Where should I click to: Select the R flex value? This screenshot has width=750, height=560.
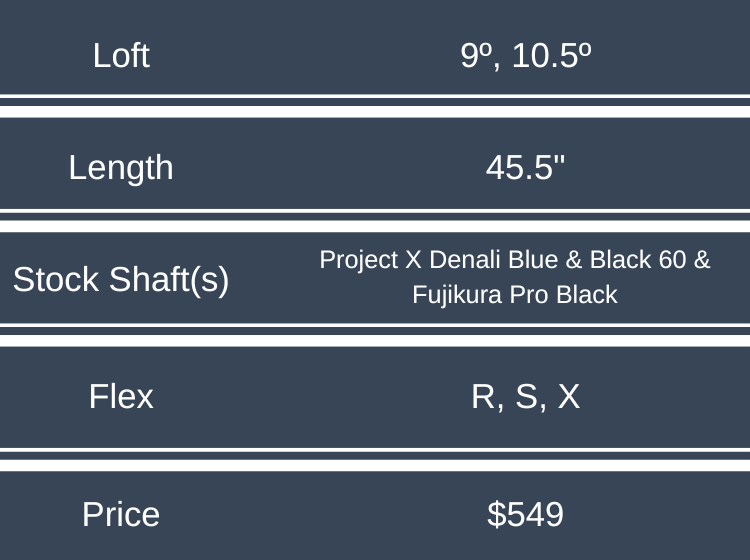click(x=483, y=397)
